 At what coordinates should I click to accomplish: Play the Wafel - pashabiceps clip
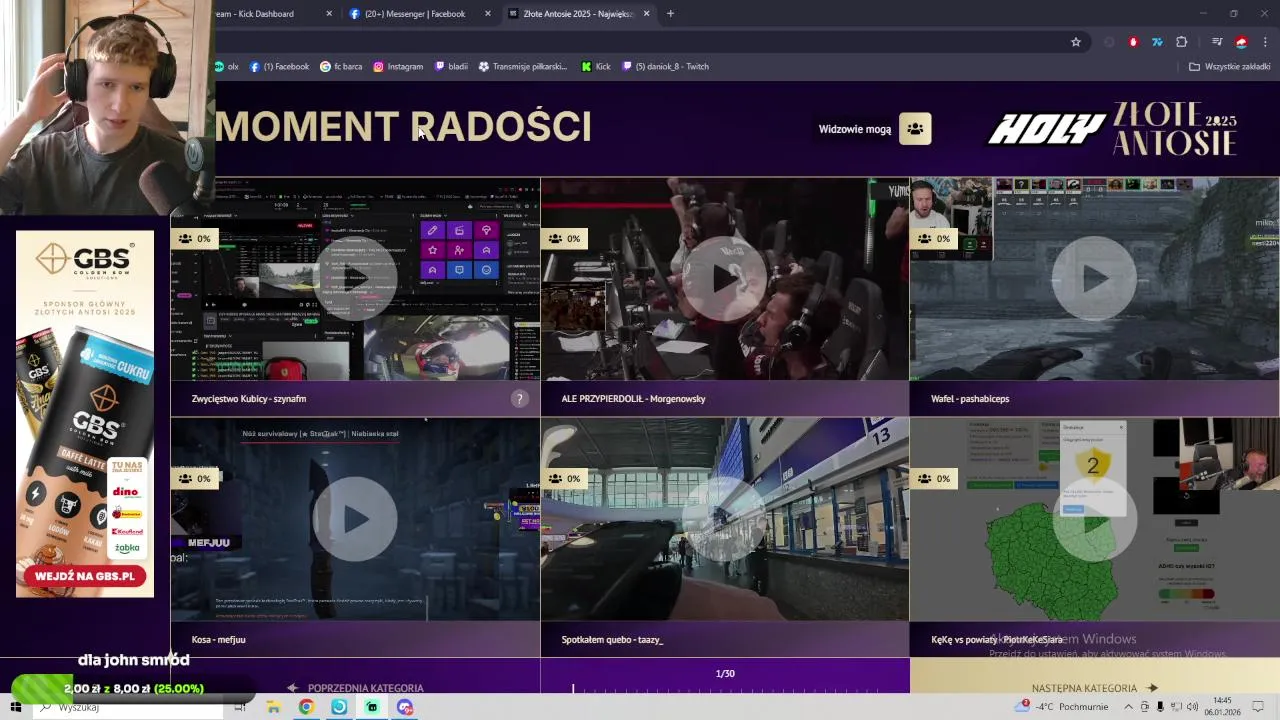coord(1094,279)
